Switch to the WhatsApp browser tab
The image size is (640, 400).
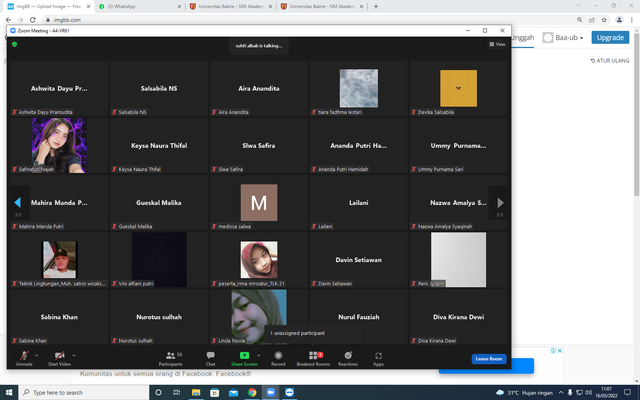pyautogui.click(x=139, y=7)
